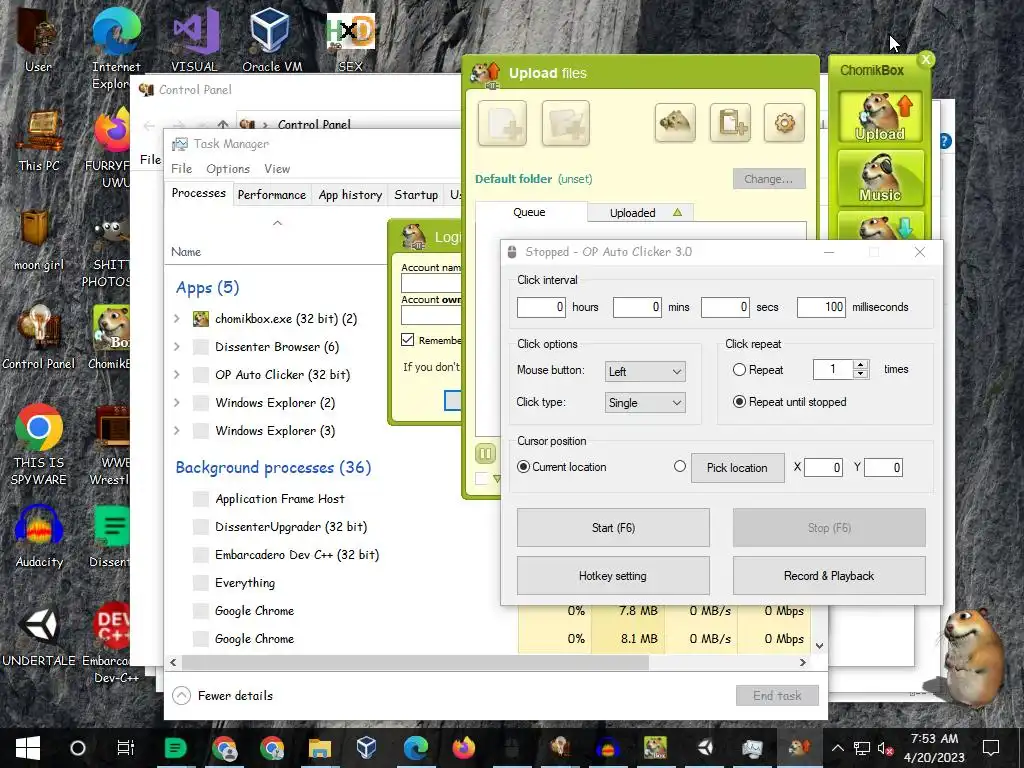Switch to the Performance tab

click(272, 195)
